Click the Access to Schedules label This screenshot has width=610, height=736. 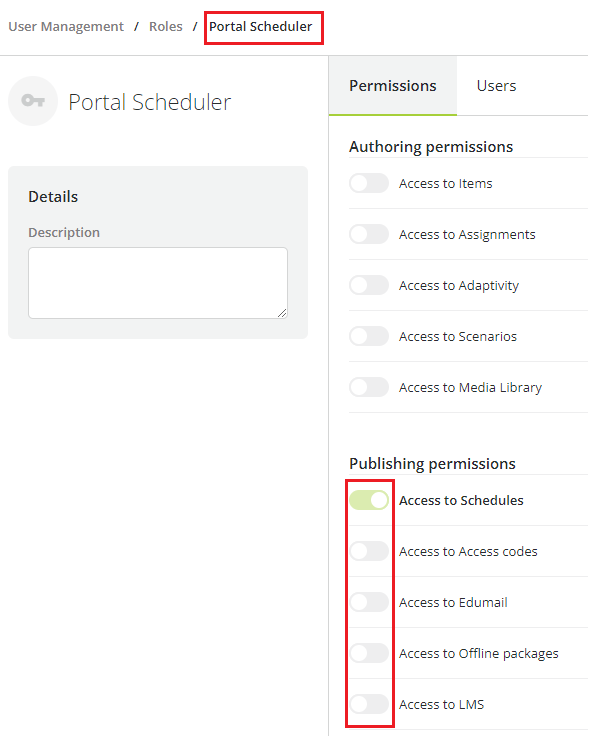(461, 500)
